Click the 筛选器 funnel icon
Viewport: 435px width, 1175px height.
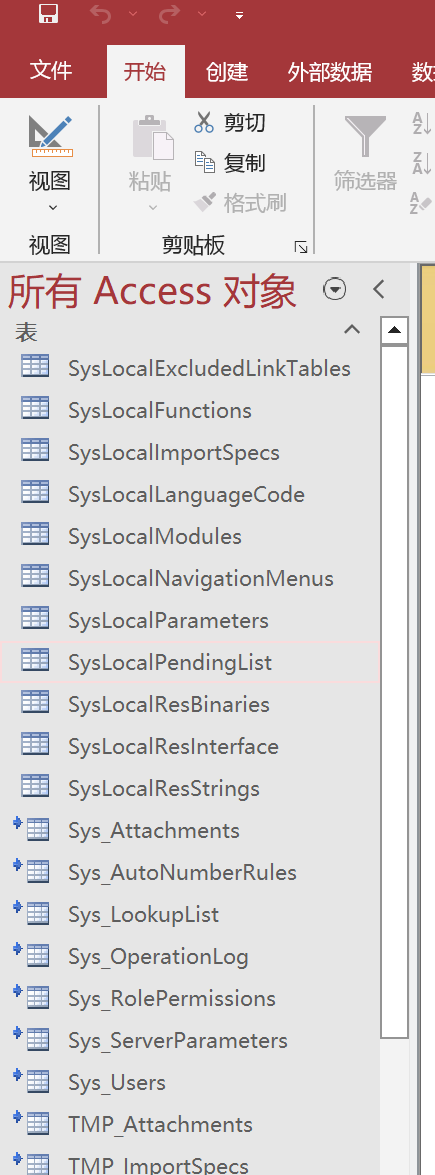coord(364,136)
